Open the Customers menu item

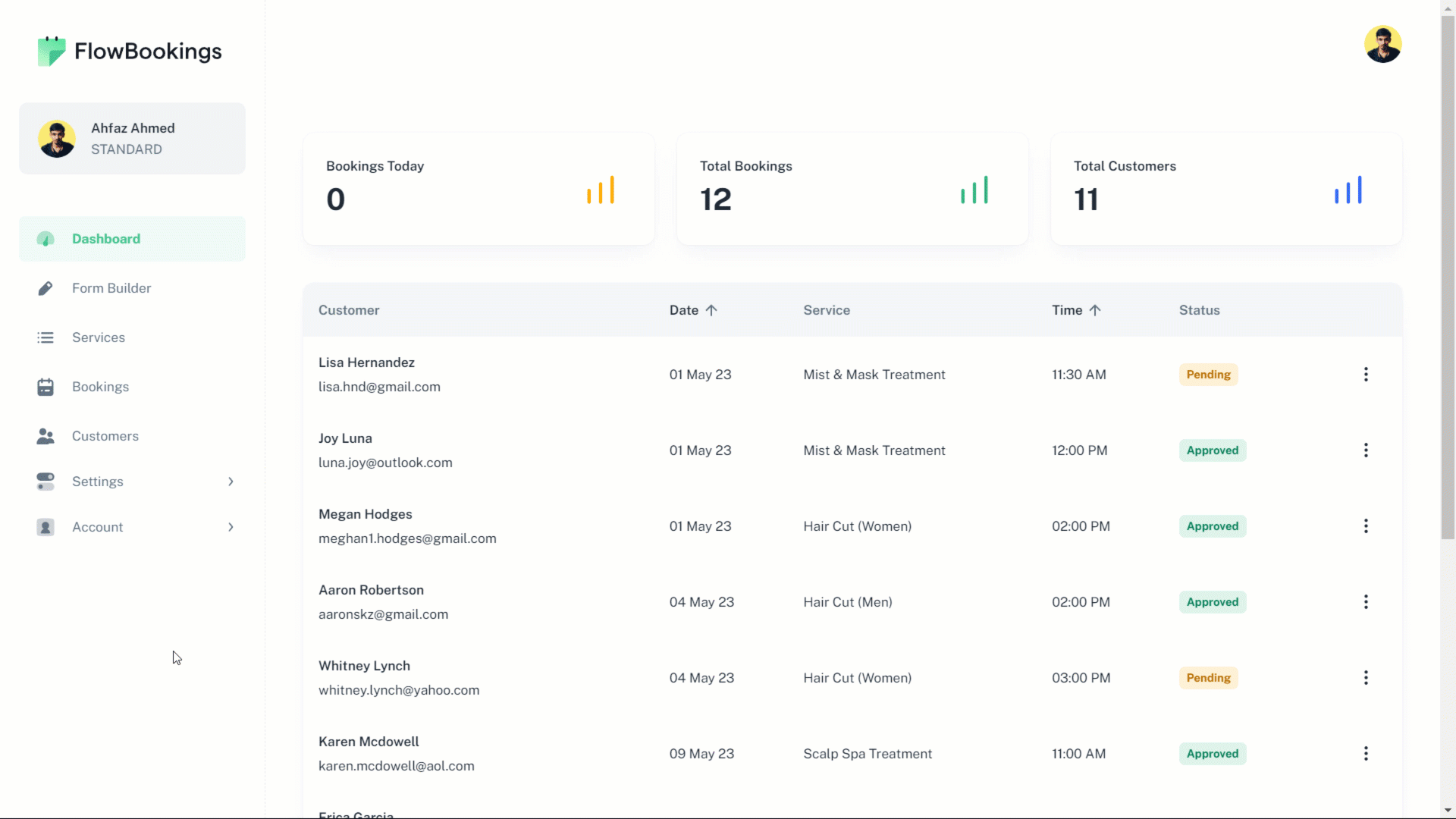105,436
